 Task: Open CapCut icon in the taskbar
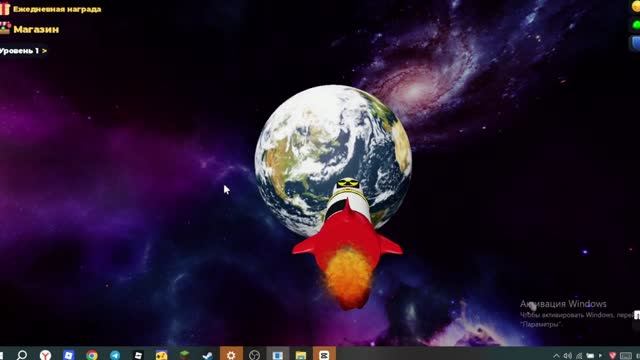click(x=324, y=355)
